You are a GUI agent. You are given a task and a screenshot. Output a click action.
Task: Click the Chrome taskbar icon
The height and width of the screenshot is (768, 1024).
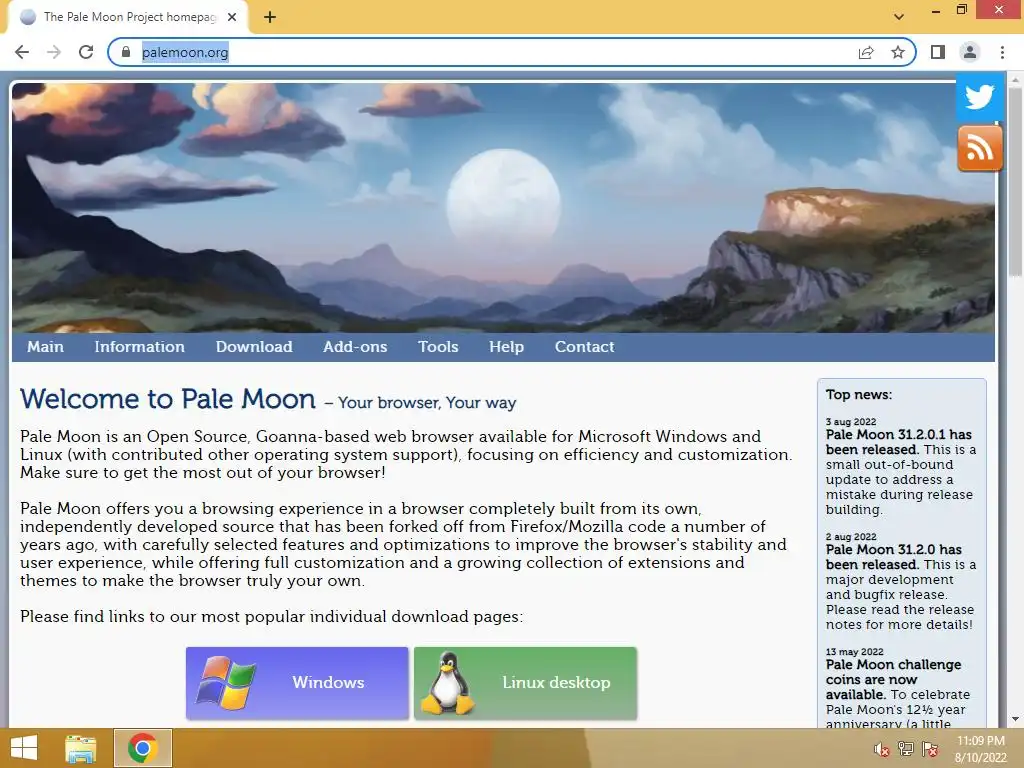[x=142, y=748]
